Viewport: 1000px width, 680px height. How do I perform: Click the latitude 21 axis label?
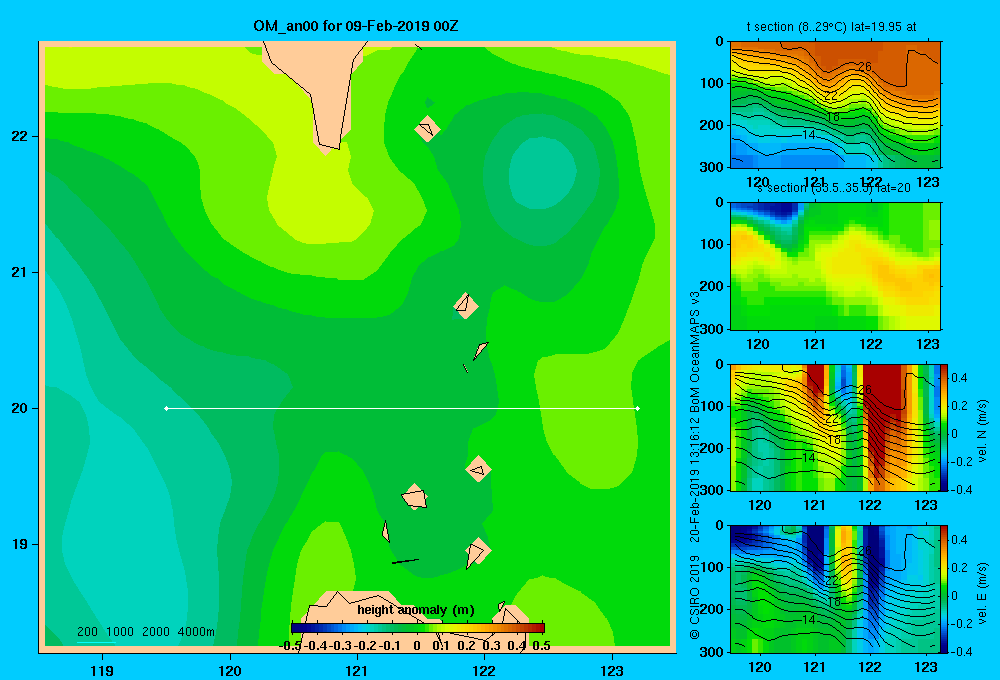[x=20, y=272]
